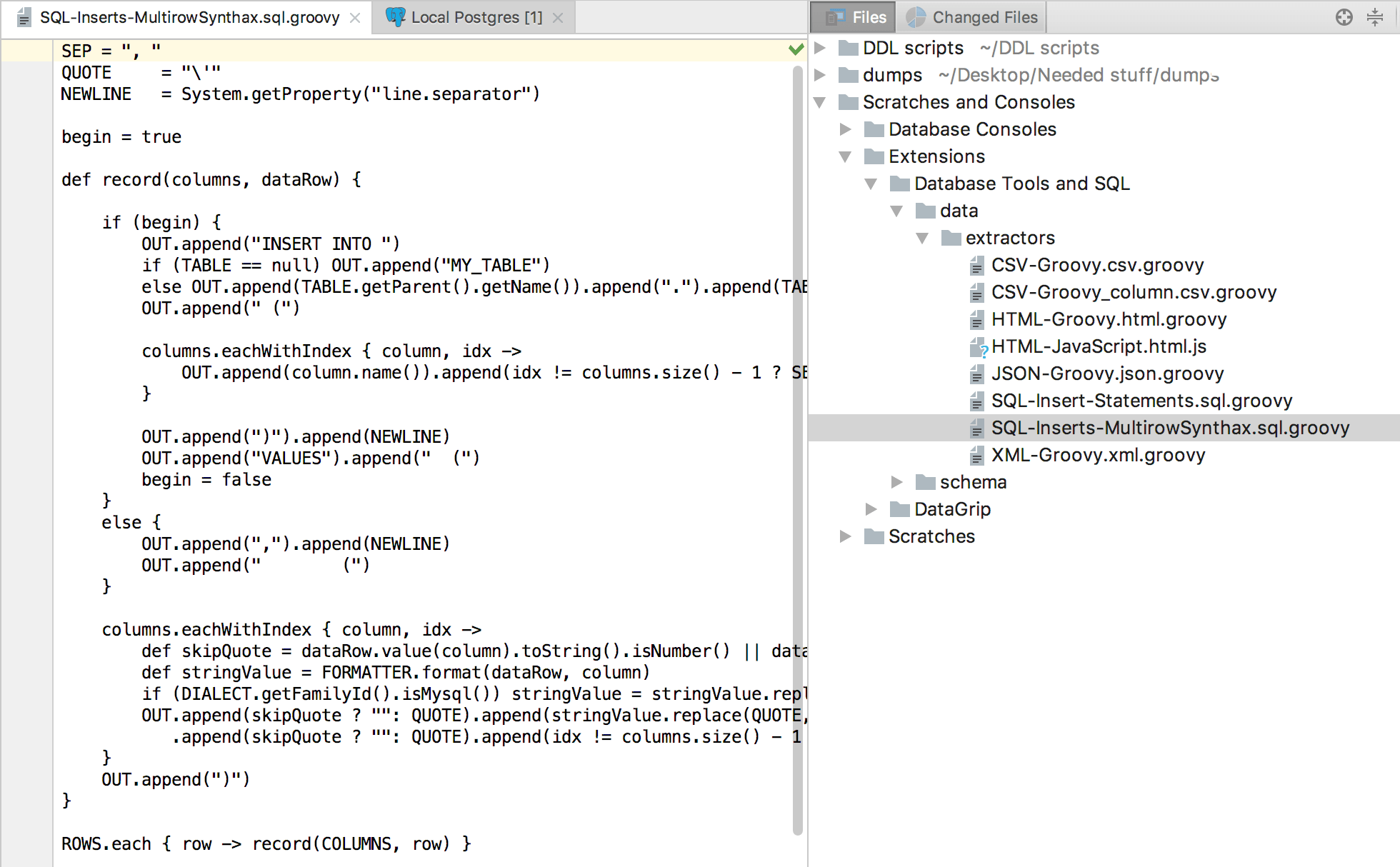Select SQL-Insert-Statements.sql.groovy file

pos(1141,401)
